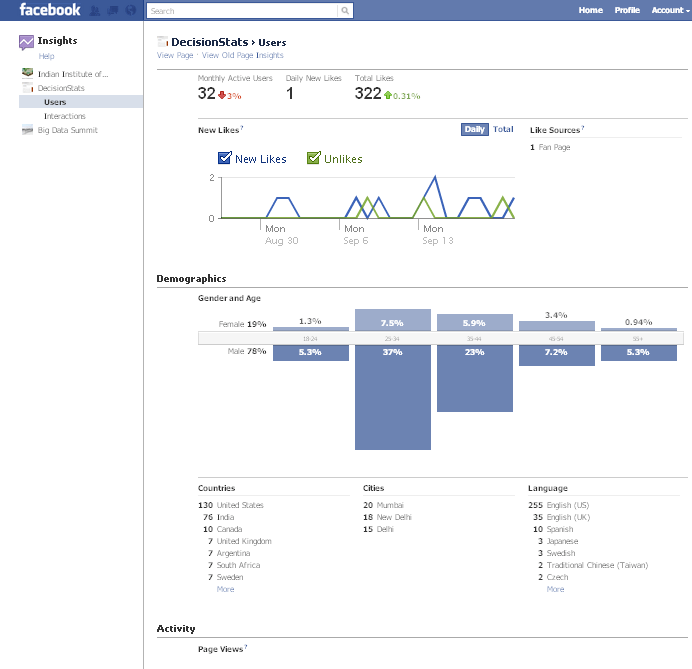The height and width of the screenshot is (669, 692).
Task: Go to Profile in top navigation
Action: pyautogui.click(x=627, y=10)
